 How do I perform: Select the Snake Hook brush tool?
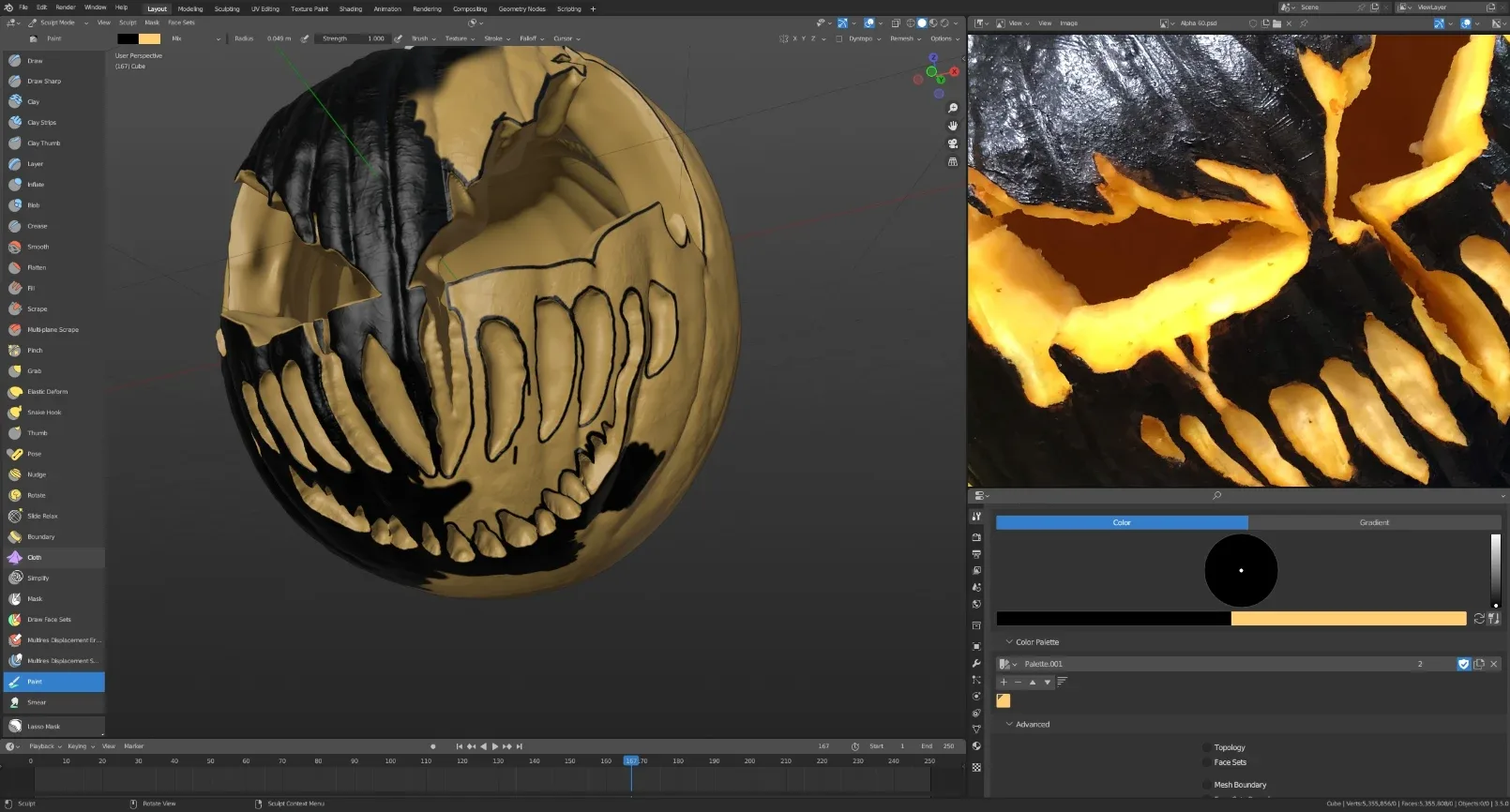44,413
